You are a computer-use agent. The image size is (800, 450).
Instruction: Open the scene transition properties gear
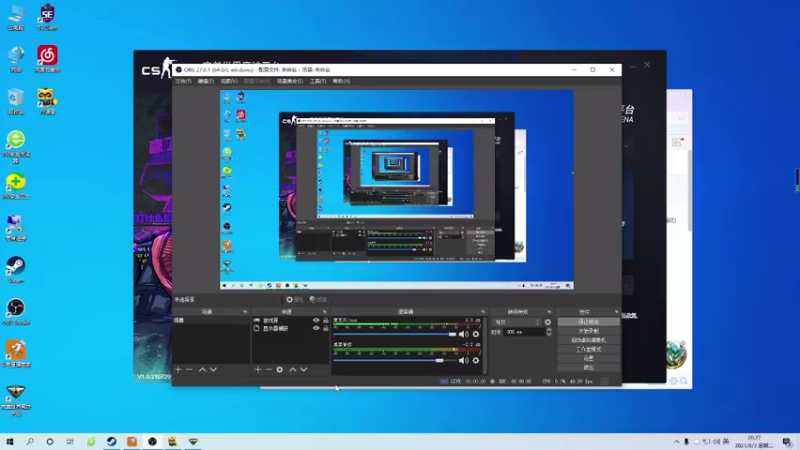click(547, 322)
